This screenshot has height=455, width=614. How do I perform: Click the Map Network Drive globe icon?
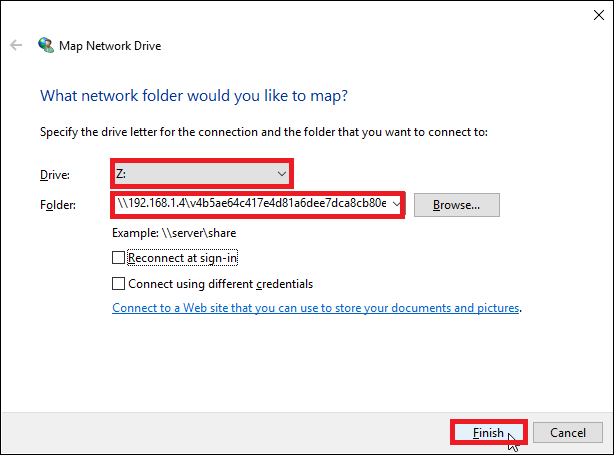[46, 45]
